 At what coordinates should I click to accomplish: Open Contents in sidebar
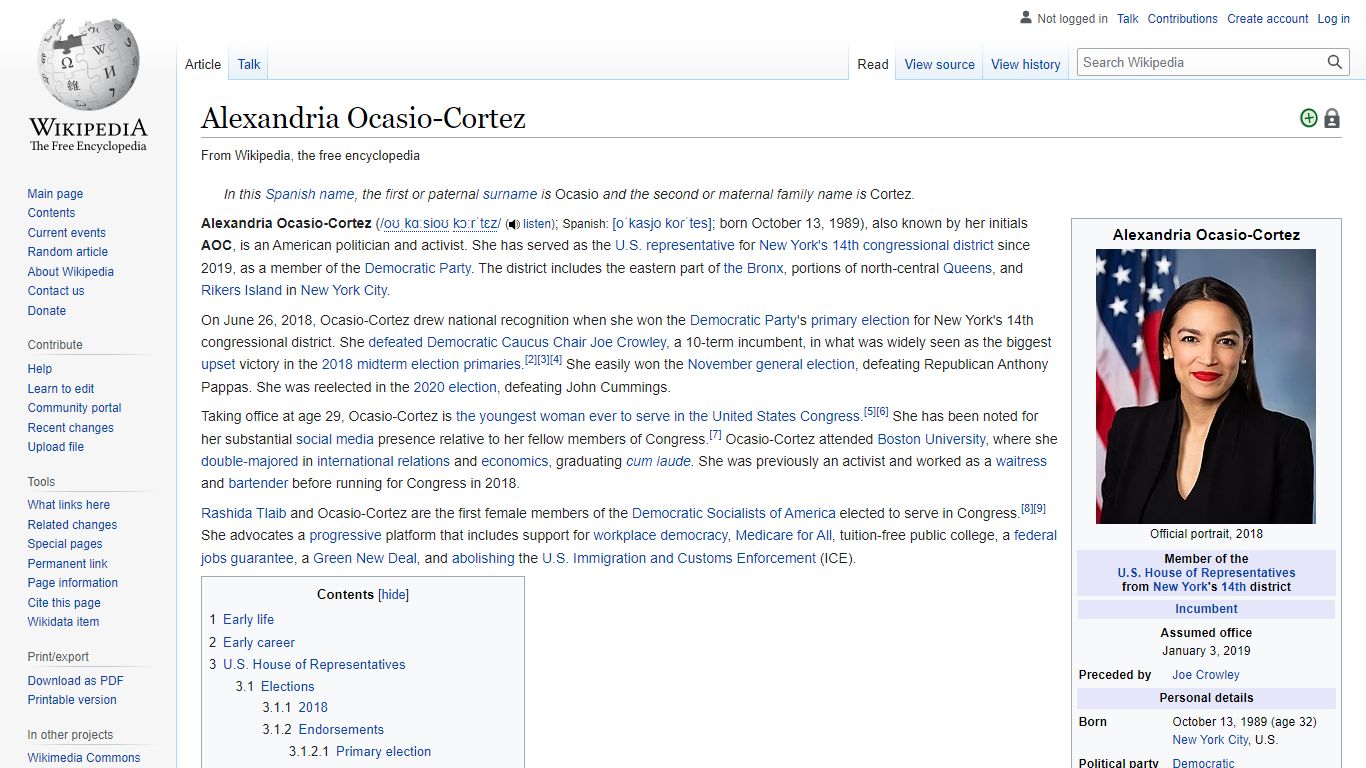(51, 213)
